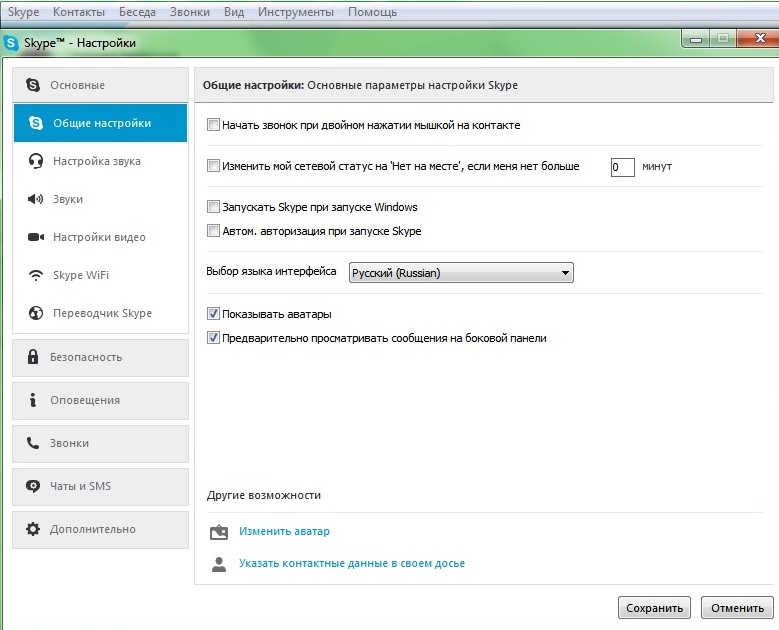The image size is (779, 630).
Task: Click the Skype icon beside Общие настройки
Action: click(36, 123)
